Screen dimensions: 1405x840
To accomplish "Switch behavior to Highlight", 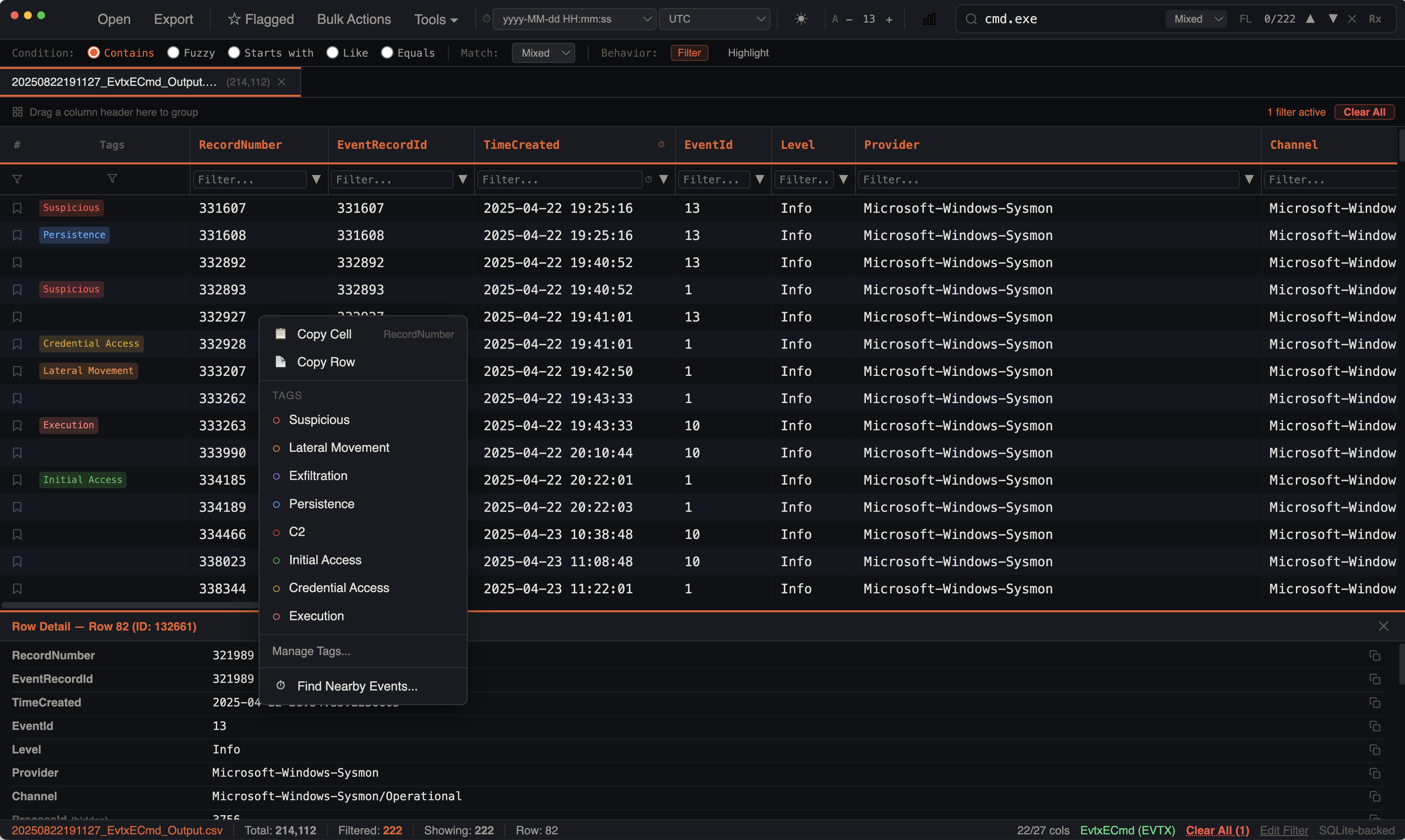I will pos(748,53).
